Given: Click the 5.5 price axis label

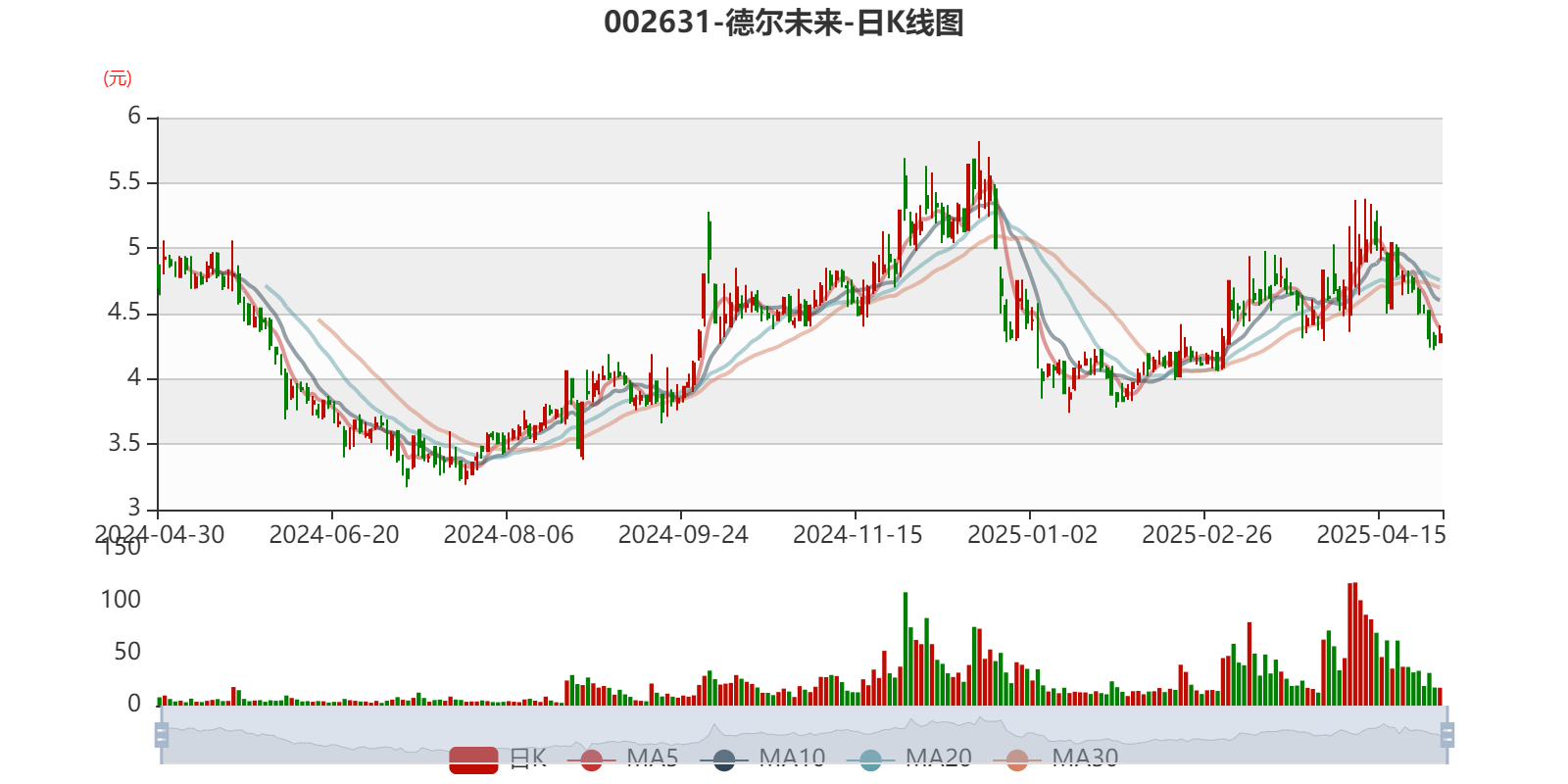Looking at the screenshot, I should pos(124,182).
